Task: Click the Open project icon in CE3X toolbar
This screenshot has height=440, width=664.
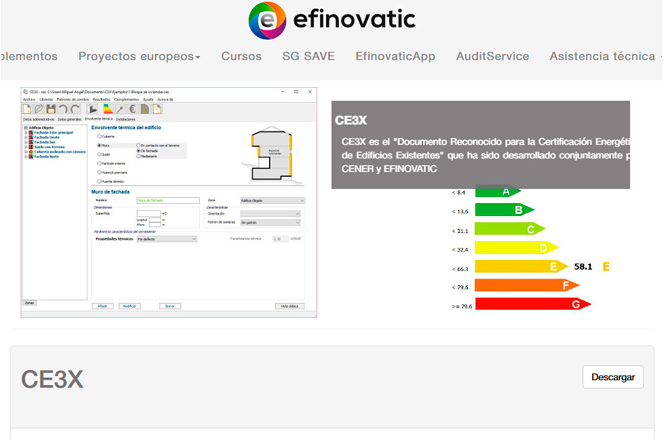Action: click(39, 109)
